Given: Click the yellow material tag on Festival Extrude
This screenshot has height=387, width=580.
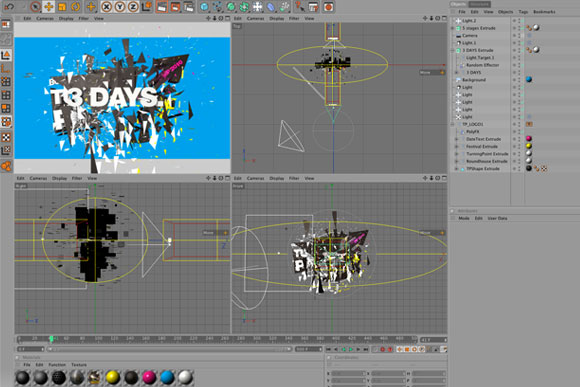Looking at the screenshot, I should point(529,146).
